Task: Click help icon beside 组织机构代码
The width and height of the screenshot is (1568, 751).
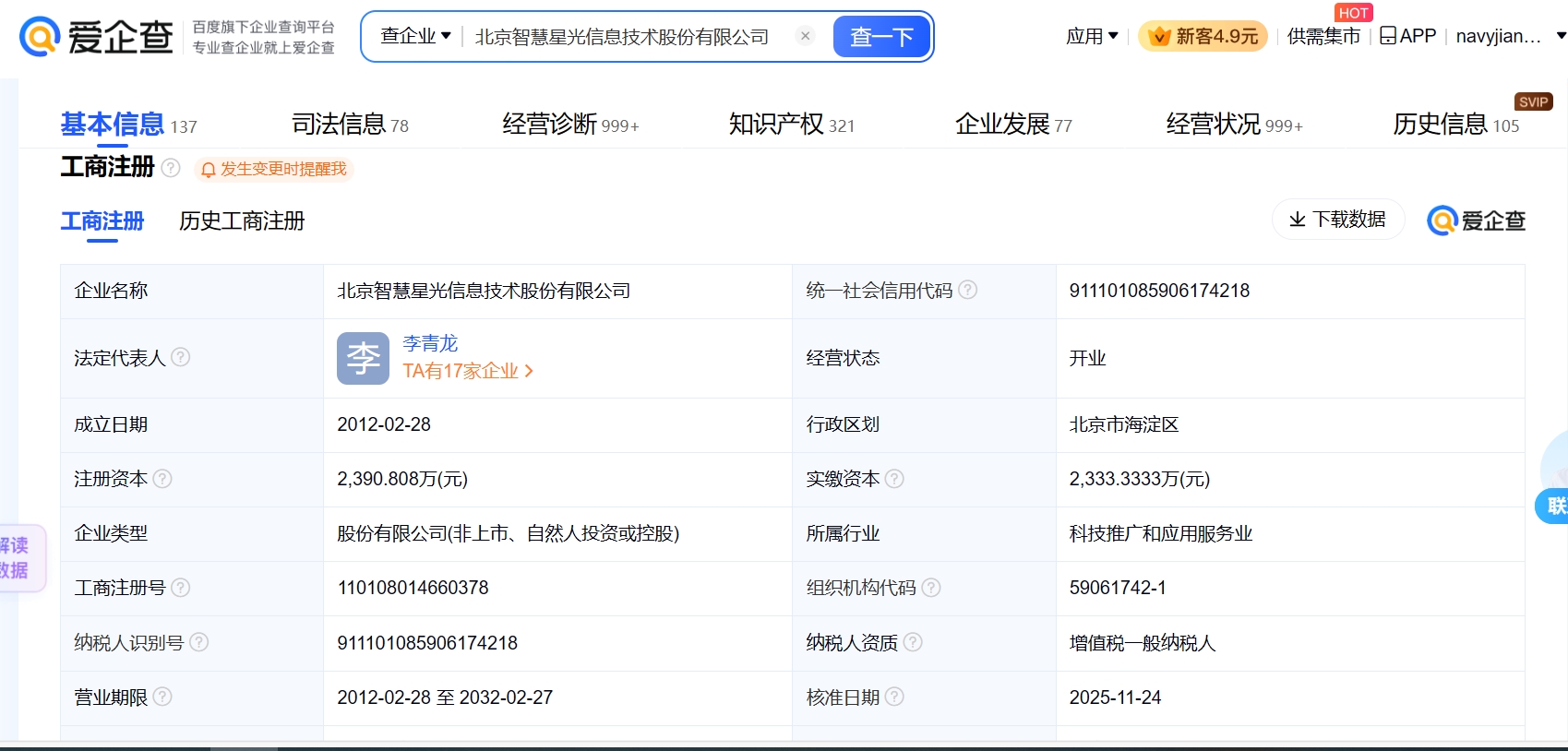Action: tap(931, 588)
